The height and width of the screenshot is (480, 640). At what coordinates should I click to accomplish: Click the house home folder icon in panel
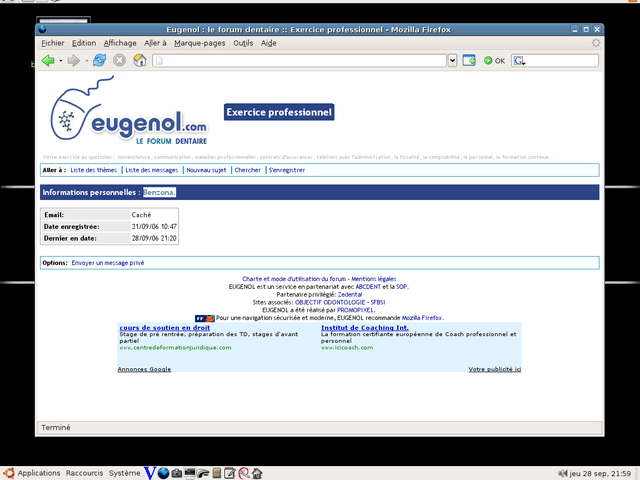coord(257,473)
